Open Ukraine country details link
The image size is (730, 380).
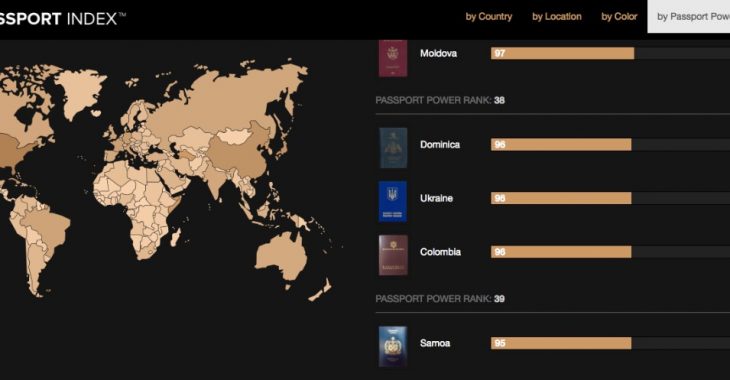coord(436,198)
